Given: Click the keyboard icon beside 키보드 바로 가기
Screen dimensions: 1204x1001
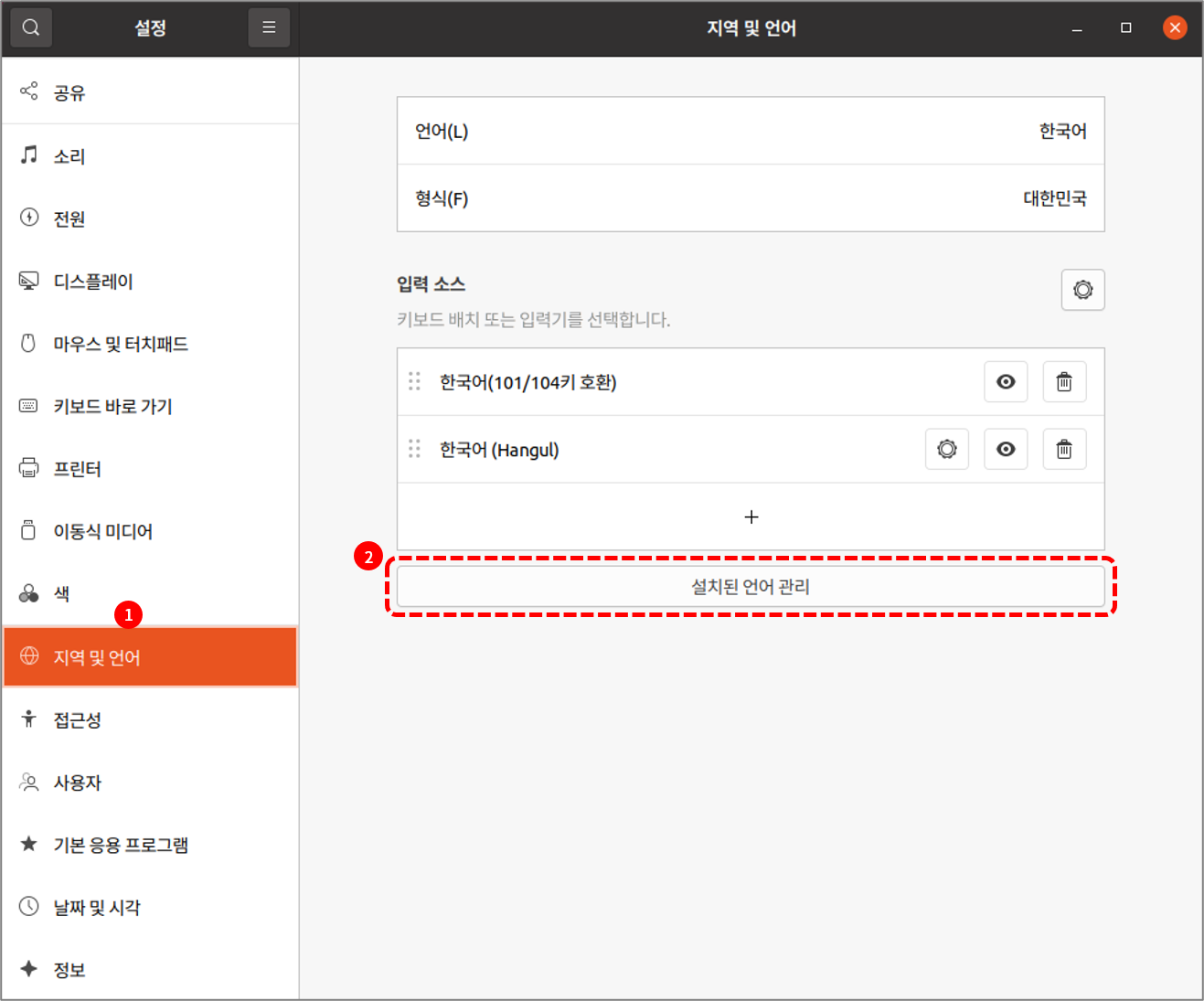Looking at the screenshot, I should coord(29,406).
